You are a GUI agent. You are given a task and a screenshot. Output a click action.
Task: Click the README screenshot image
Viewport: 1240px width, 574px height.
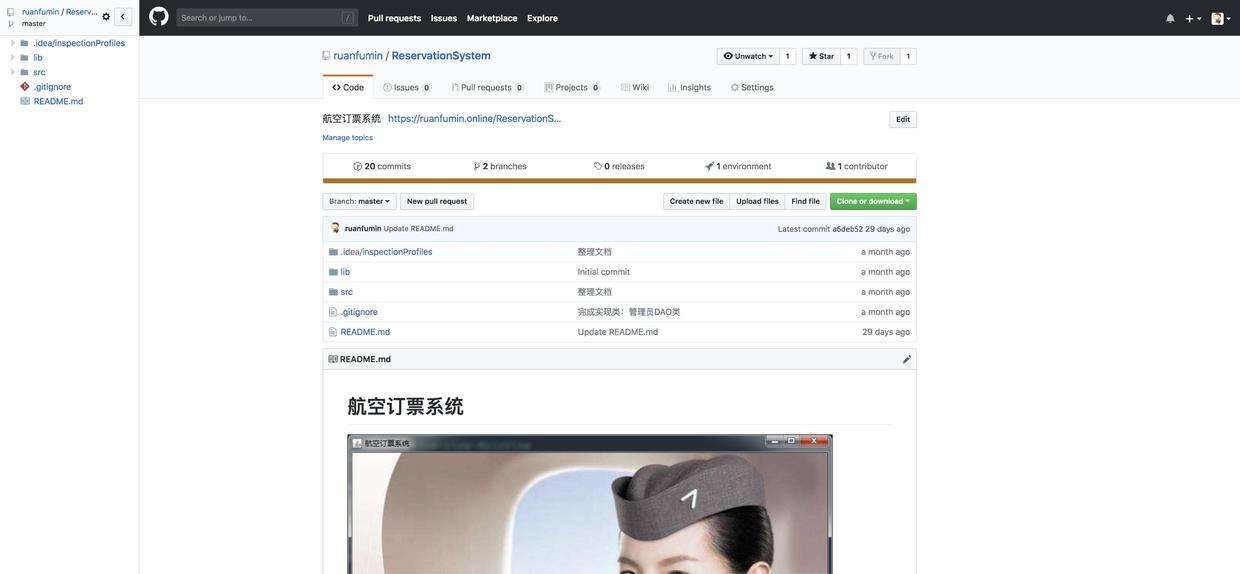tap(590, 505)
